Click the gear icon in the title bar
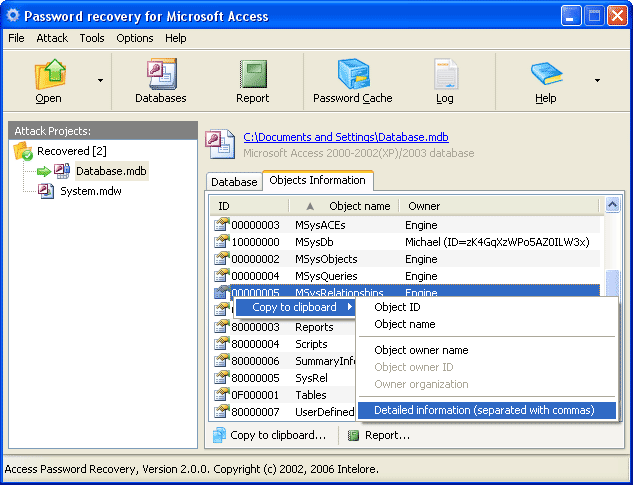The height and width of the screenshot is (485, 633). pos(13,16)
